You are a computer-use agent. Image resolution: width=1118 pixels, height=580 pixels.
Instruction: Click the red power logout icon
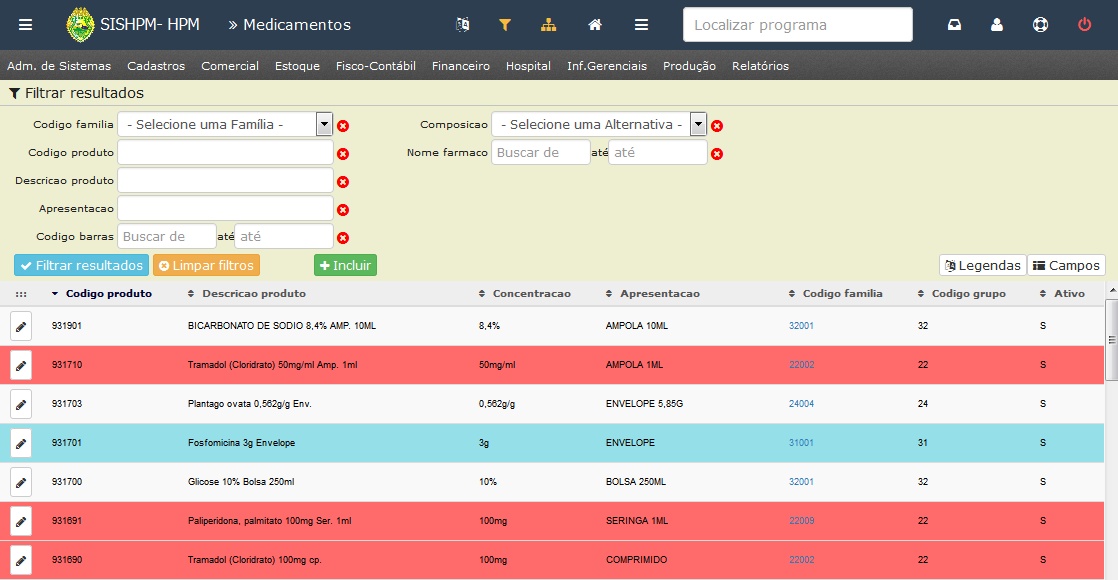(1084, 25)
